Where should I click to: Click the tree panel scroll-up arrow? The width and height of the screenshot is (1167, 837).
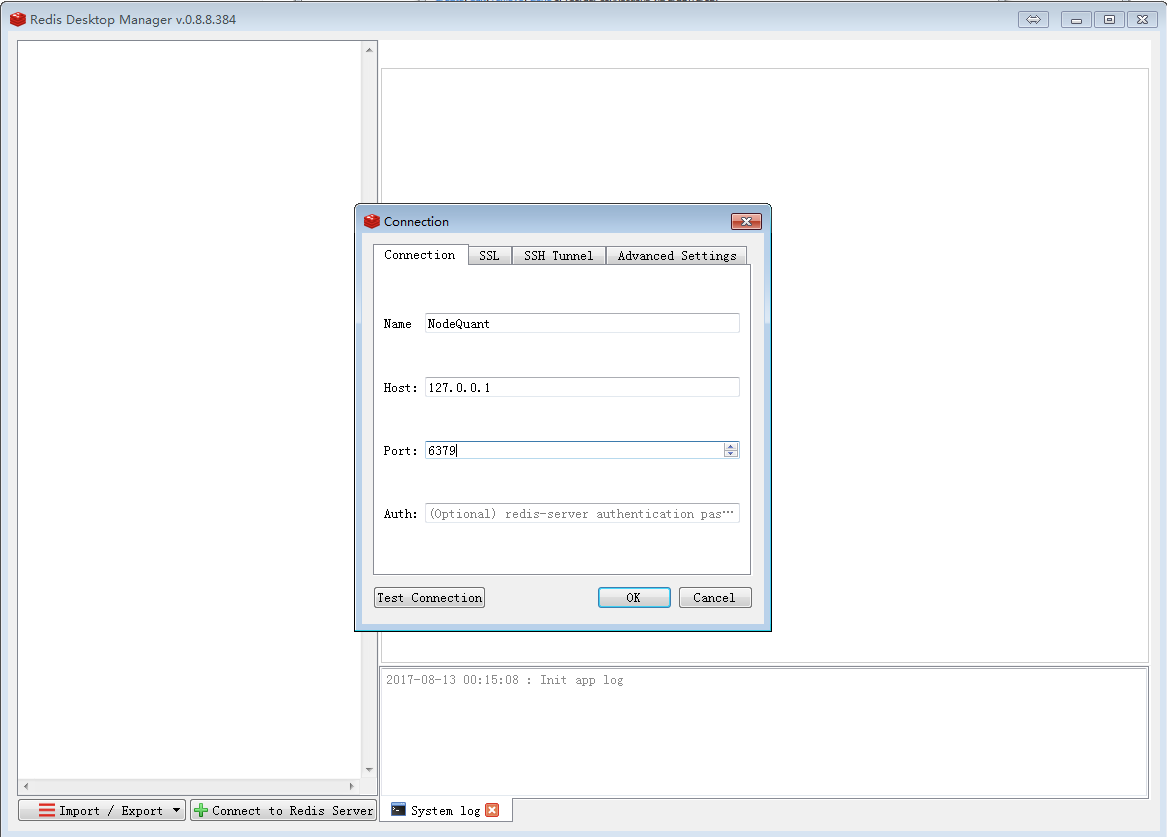point(369,50)
